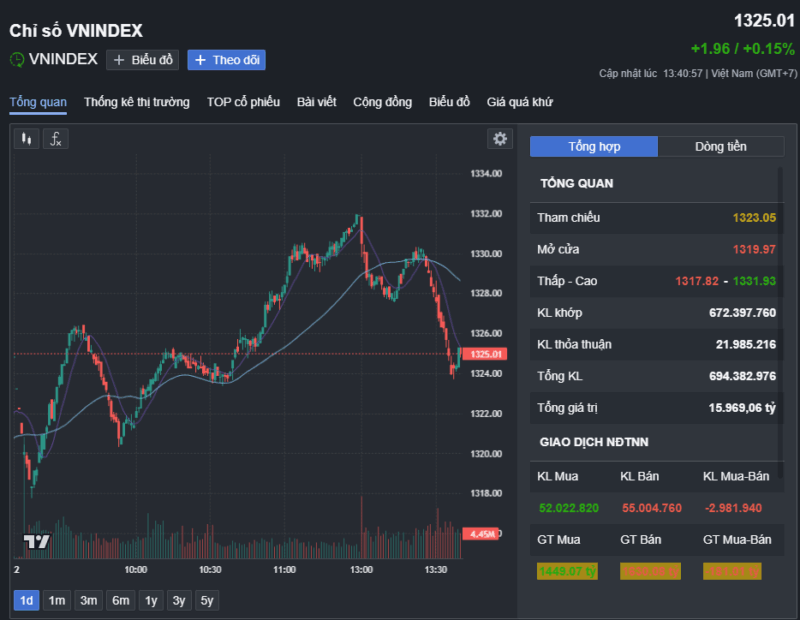The height and width of the screenshot is (620, 800).
Task: Open Thống kê thị trường tab
Action: tap(137, 102)
